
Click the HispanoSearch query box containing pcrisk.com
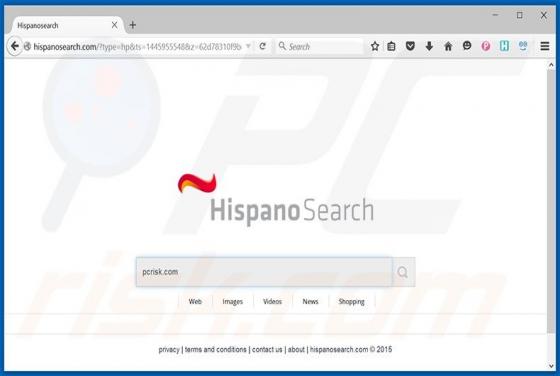tap(264, 272)
